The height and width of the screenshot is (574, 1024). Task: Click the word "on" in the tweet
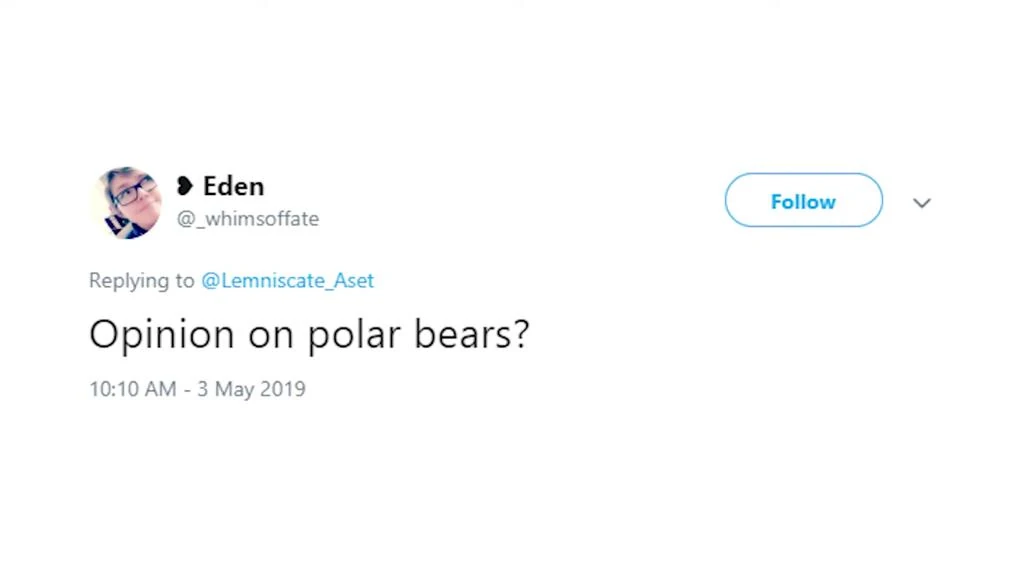(270, 335)
